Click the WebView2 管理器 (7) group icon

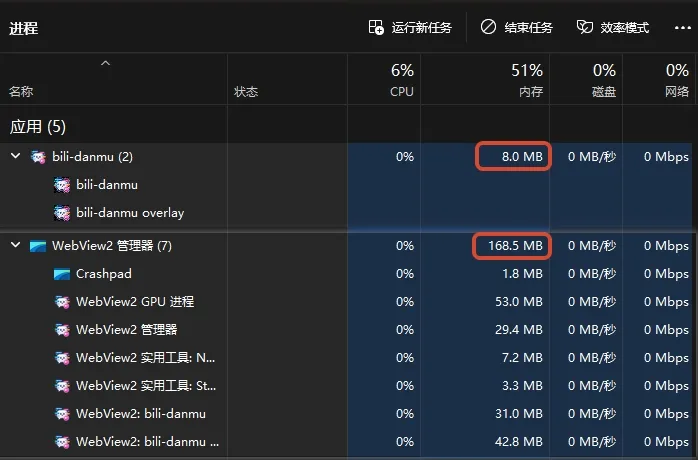pyautogui.click(x=38, y=246)
